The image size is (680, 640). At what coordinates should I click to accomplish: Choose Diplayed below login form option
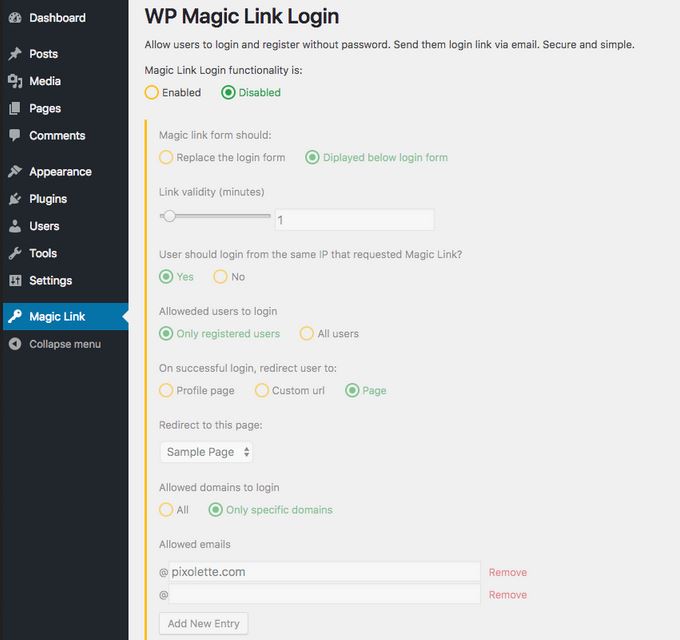pyautogui.click(x=312, y=157)
